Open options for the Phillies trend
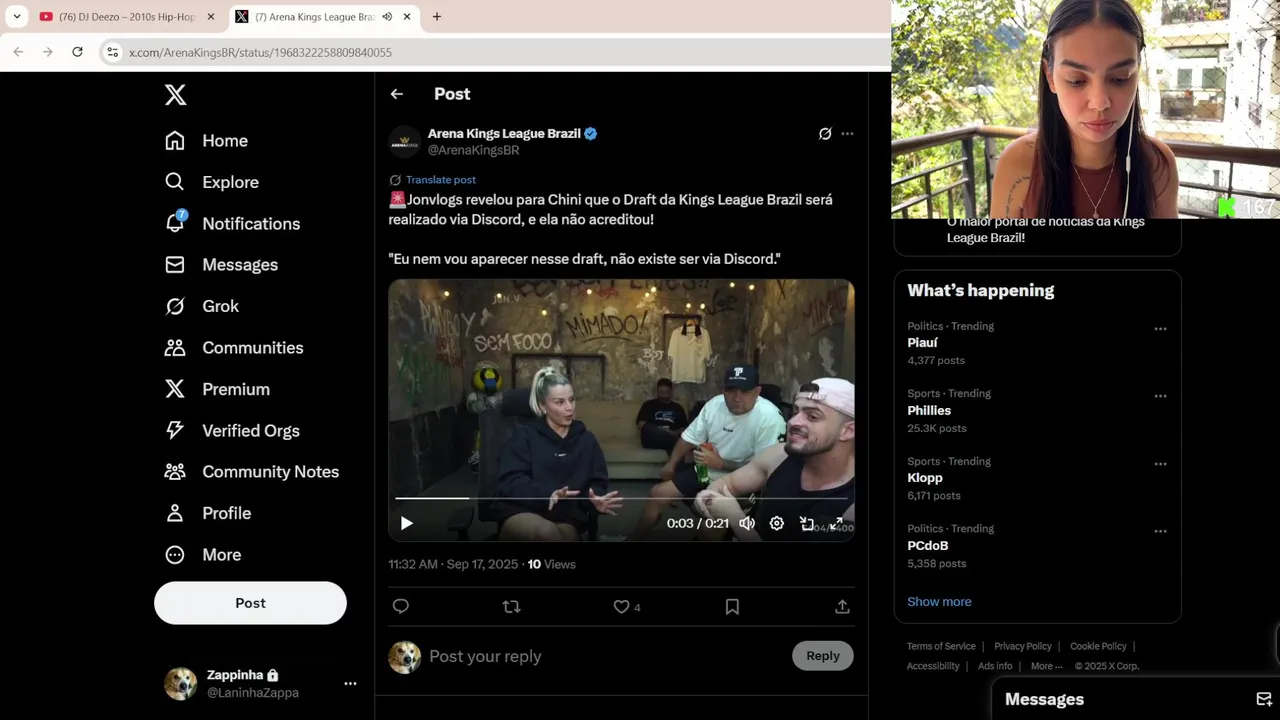This screenshot has height=720, width=1280. click(1160, 396)
